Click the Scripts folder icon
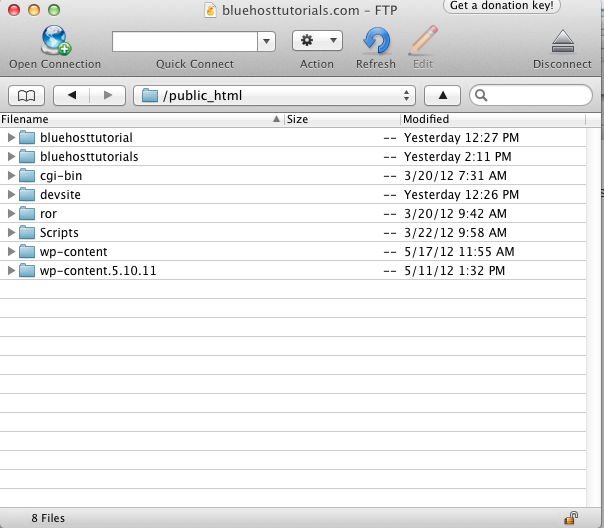The height and width of the screenshot is (528, 604). coord(27,233)
